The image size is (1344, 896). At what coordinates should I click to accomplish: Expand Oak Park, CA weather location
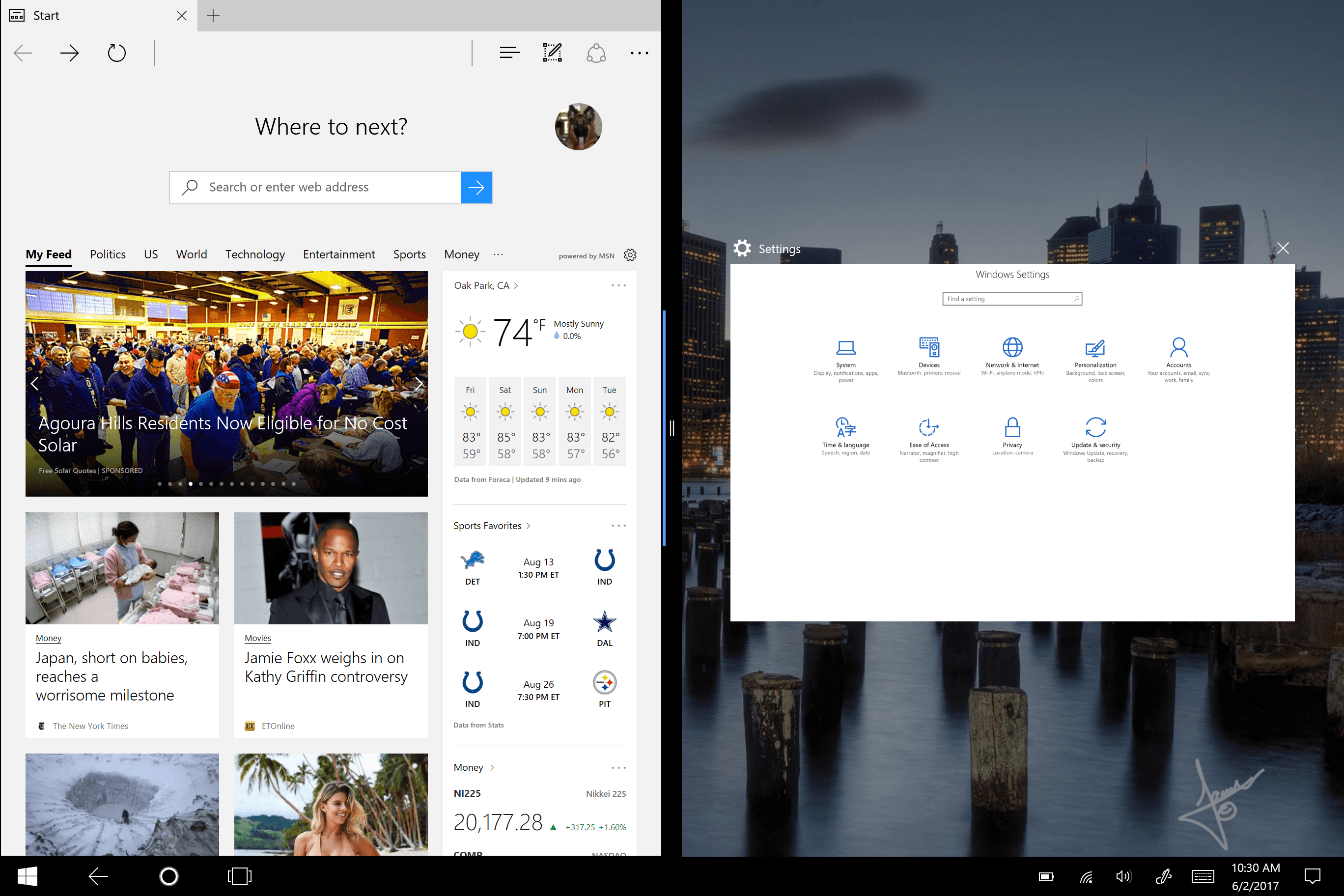(x=486, y=285)
